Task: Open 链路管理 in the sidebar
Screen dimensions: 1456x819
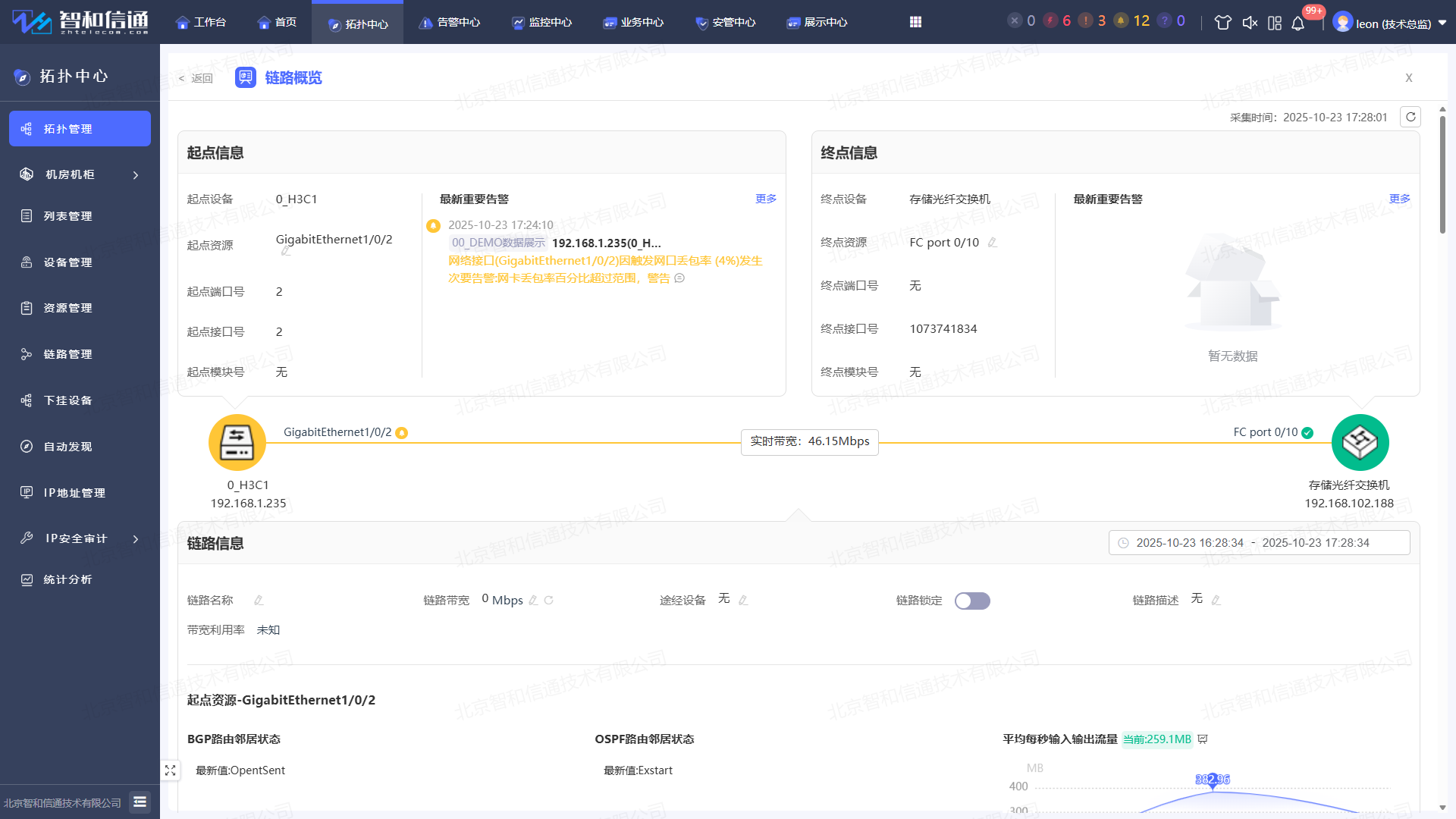Action: click(68, 354)
